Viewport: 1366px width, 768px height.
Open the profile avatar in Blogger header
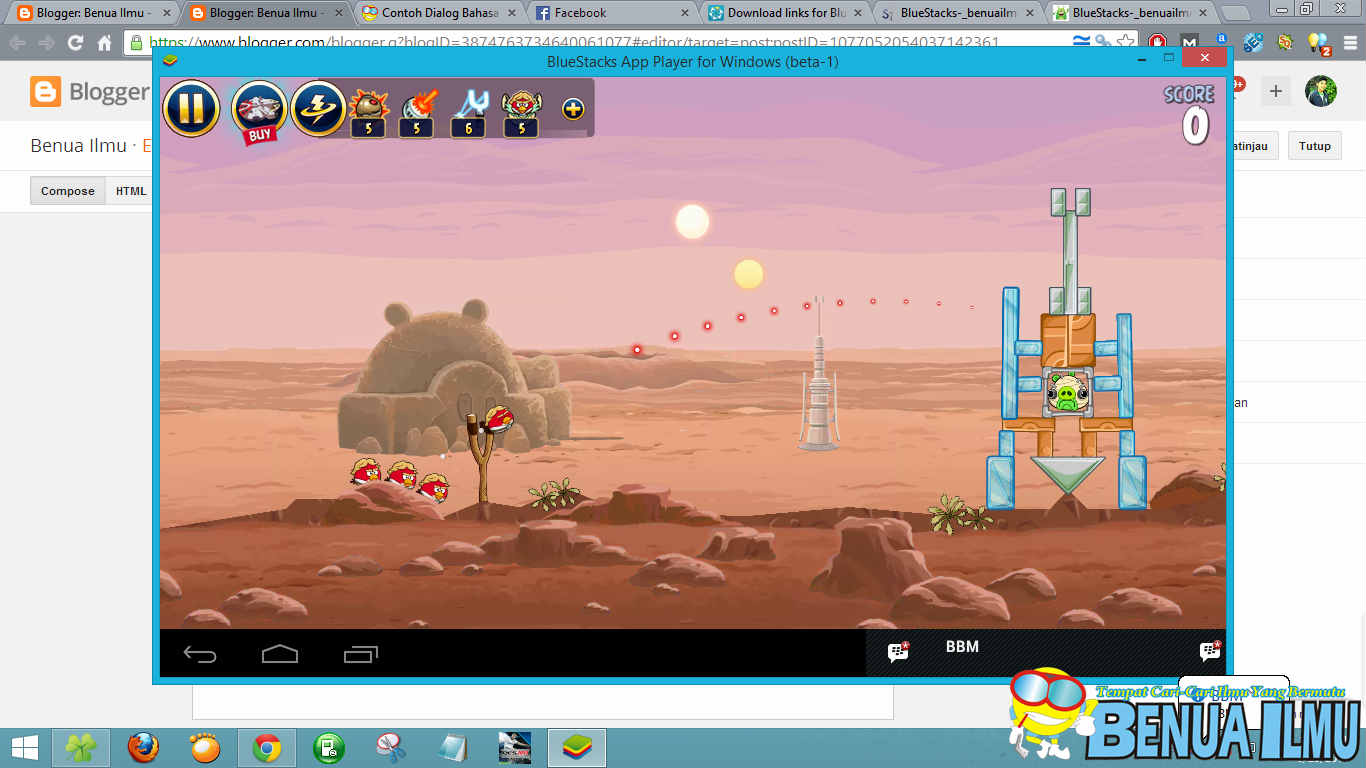(1321, 91)
